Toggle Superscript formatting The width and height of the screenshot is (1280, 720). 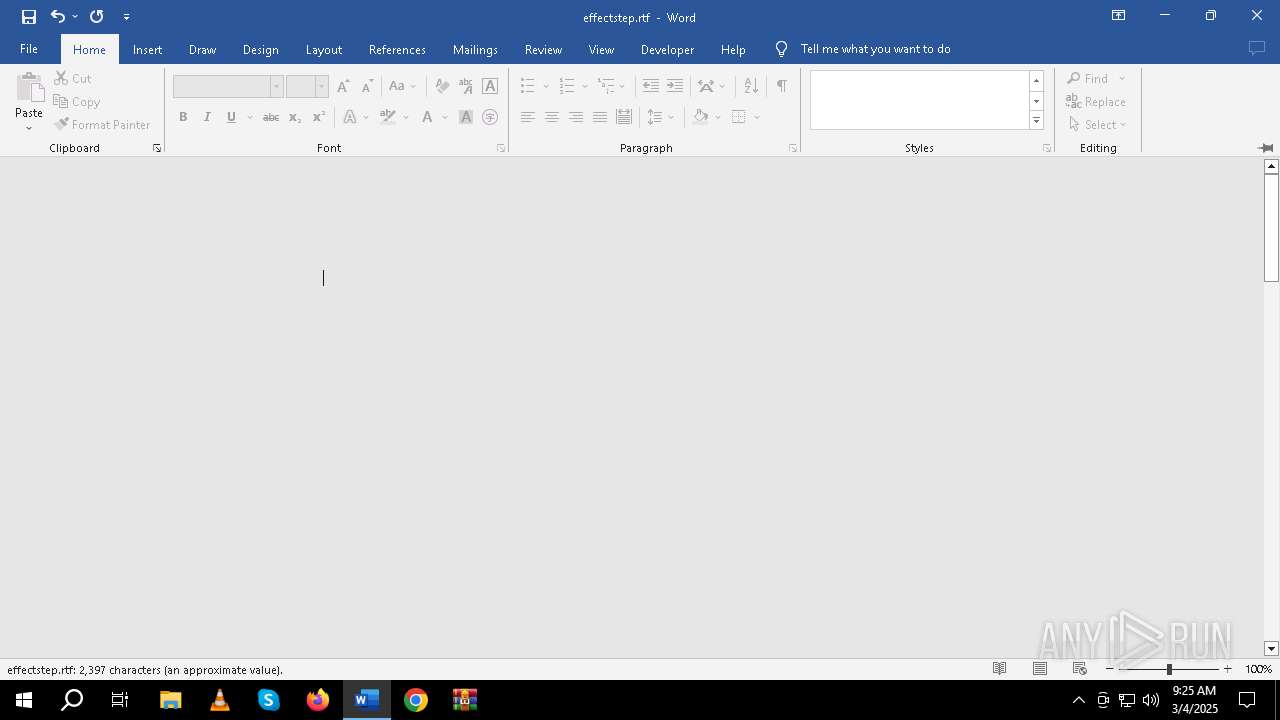(x=318, y=117)
